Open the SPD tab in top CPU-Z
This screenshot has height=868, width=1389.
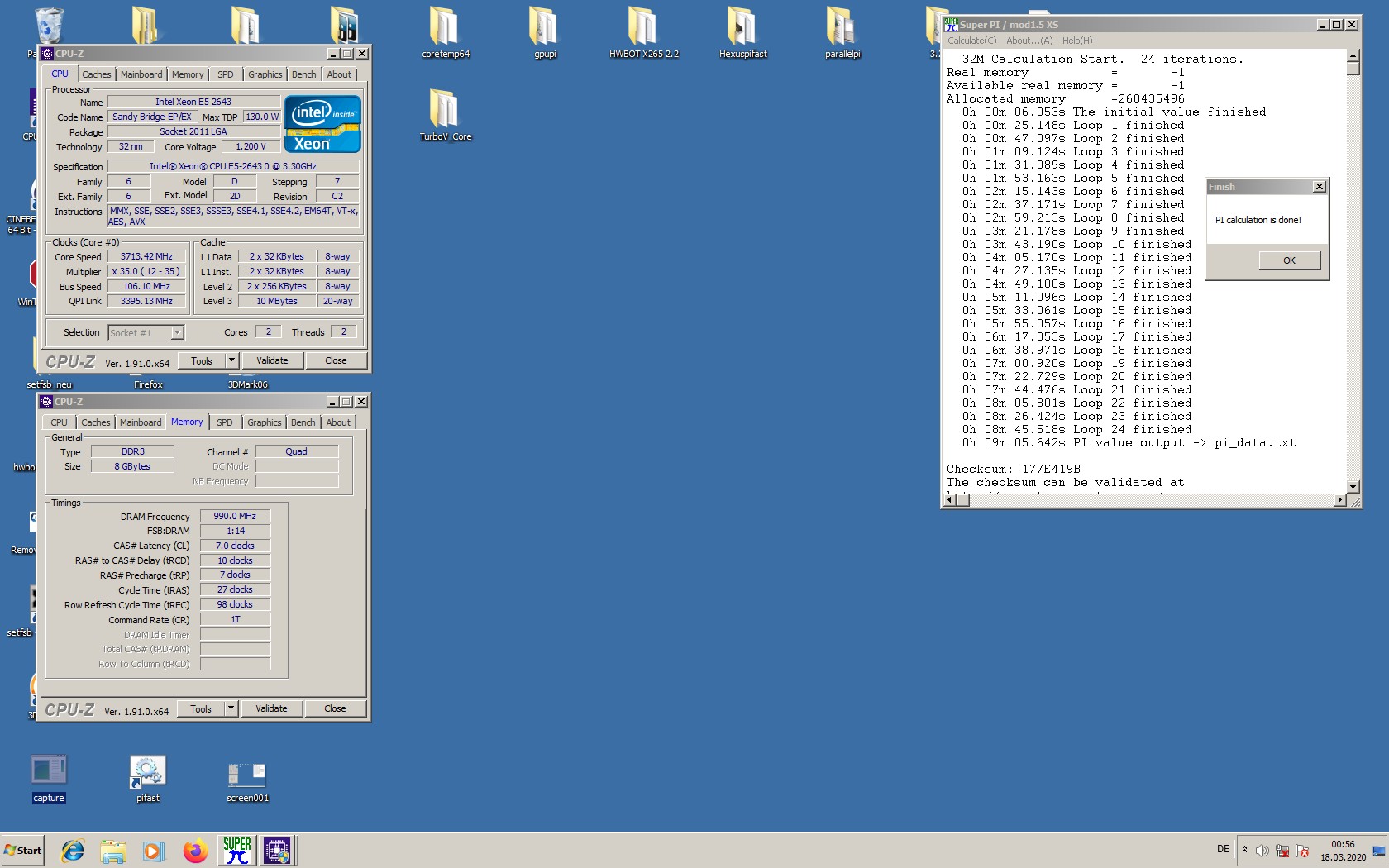226,74
